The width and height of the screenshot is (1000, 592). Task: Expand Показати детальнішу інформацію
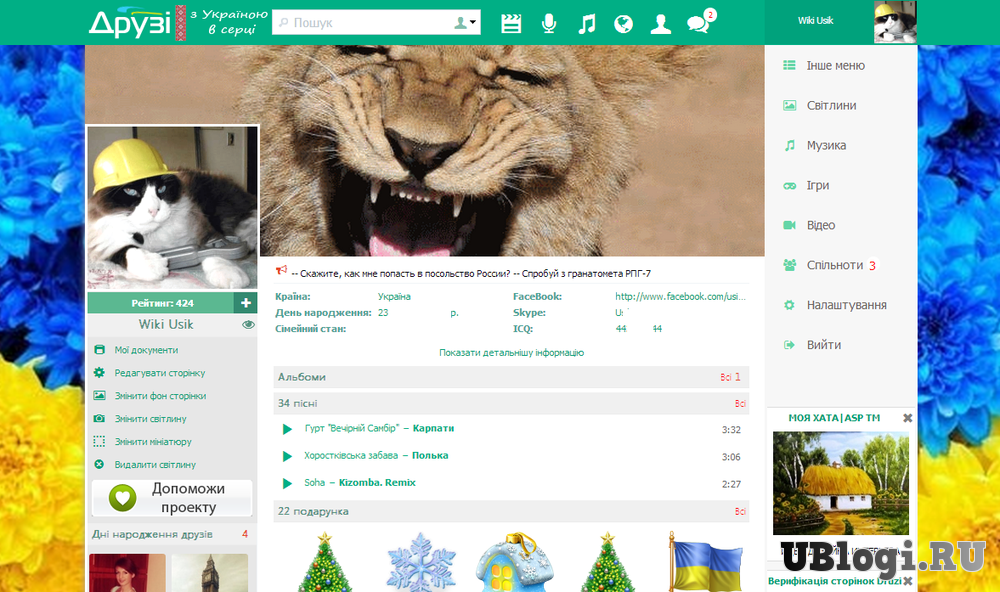pos(511,353)
